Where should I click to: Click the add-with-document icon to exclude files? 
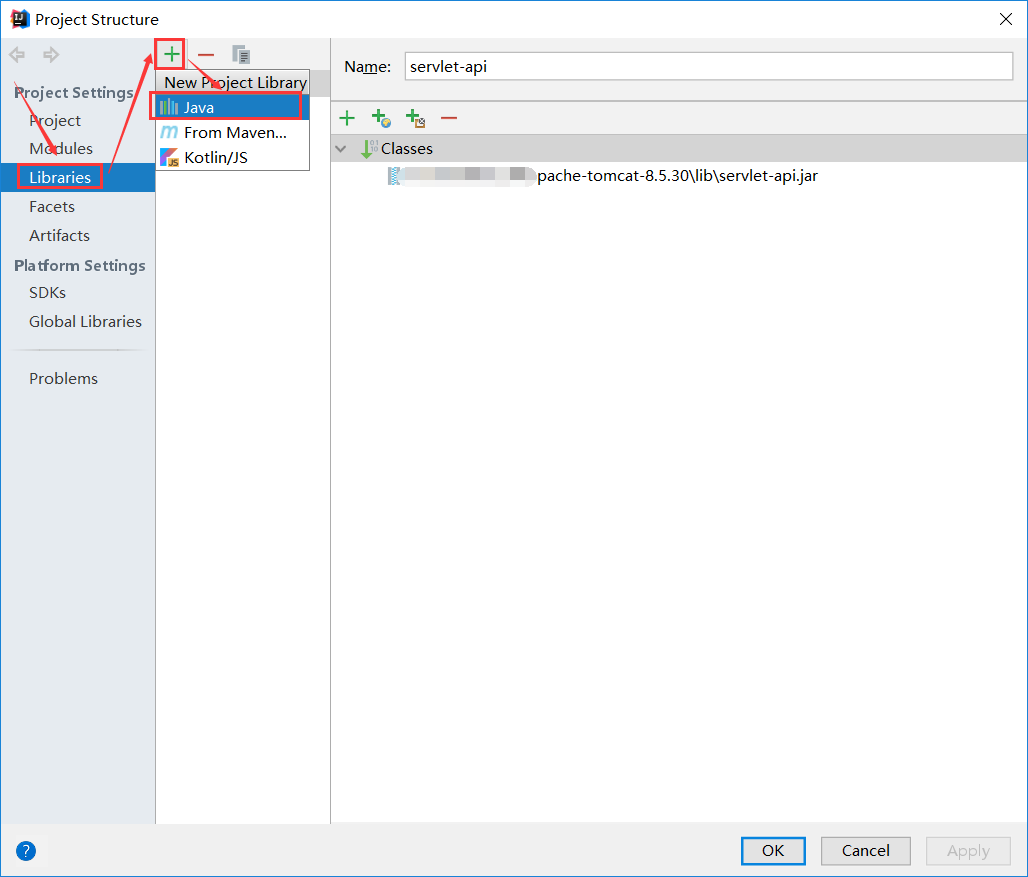click(x=415, y=118)
